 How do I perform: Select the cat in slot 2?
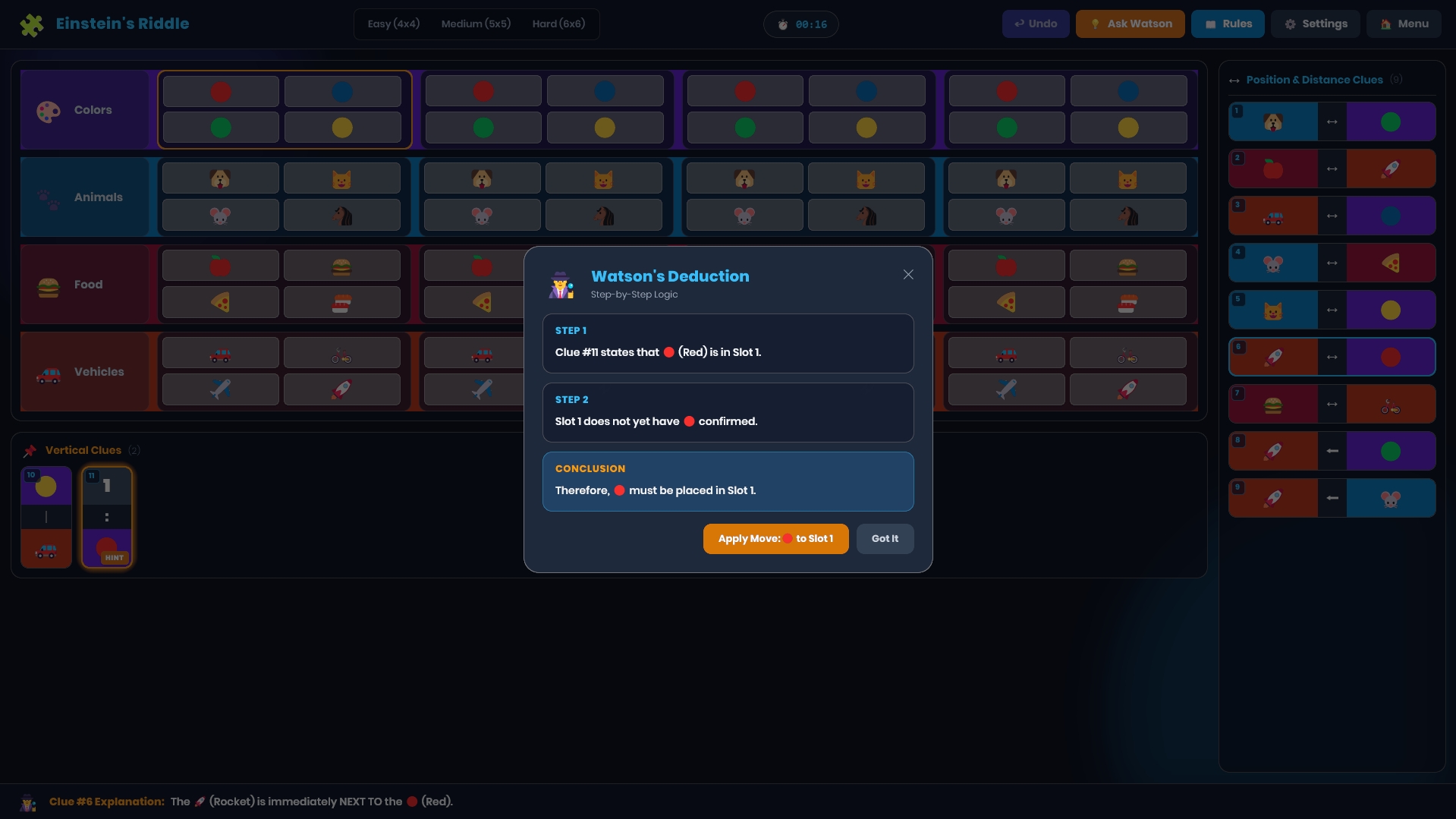(x=603, y=179)
